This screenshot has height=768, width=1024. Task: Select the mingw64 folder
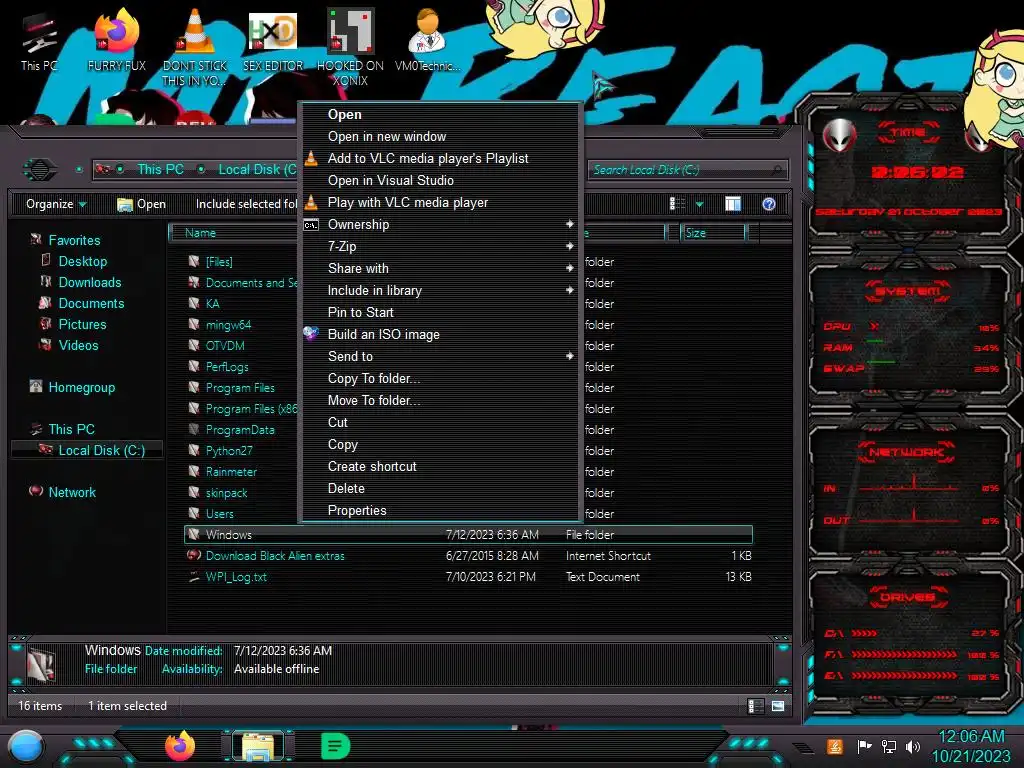[x=228, y=325]
